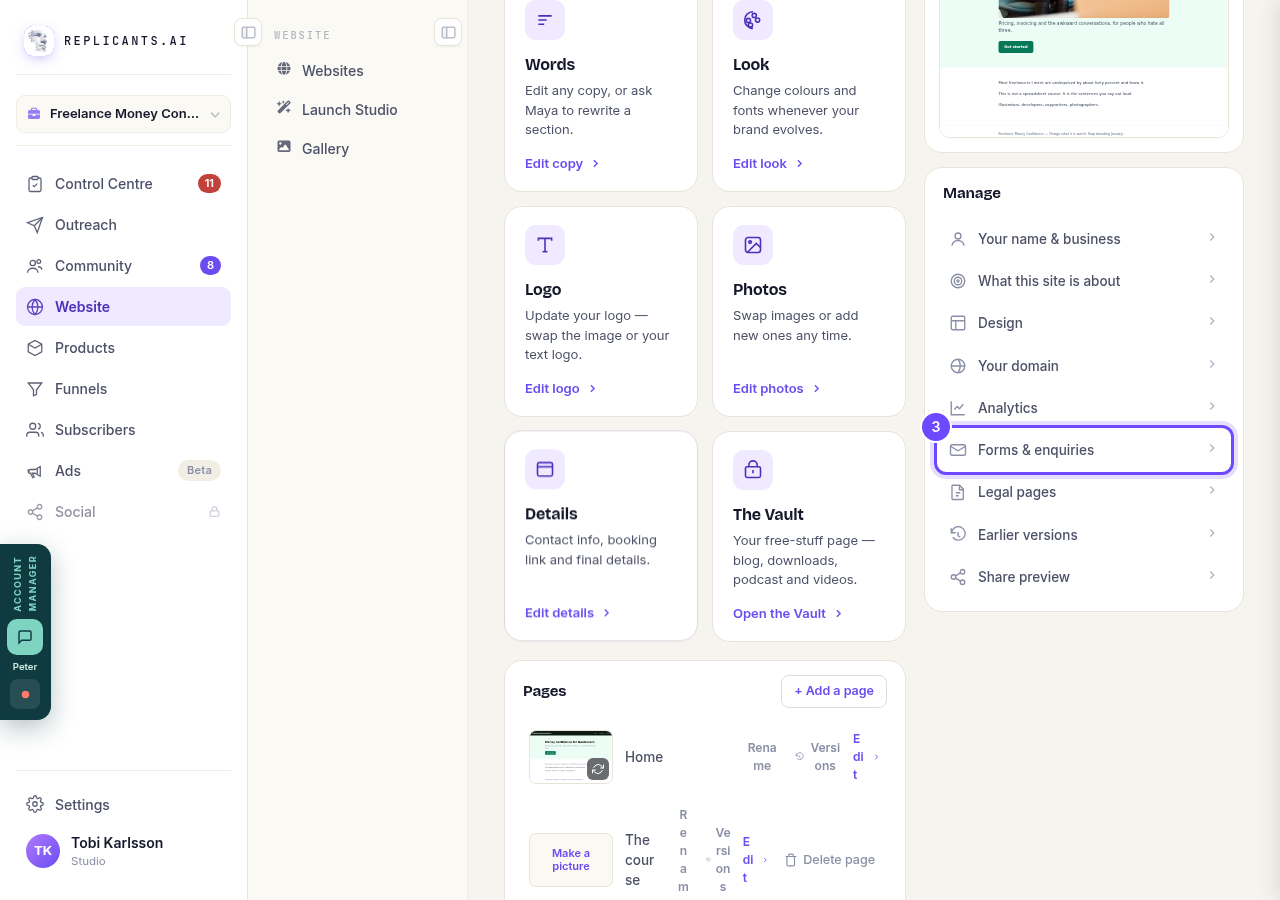The image size is (1280, 900).
Task: Collapse the Website submenu panel icon
Action: (448, 32)
